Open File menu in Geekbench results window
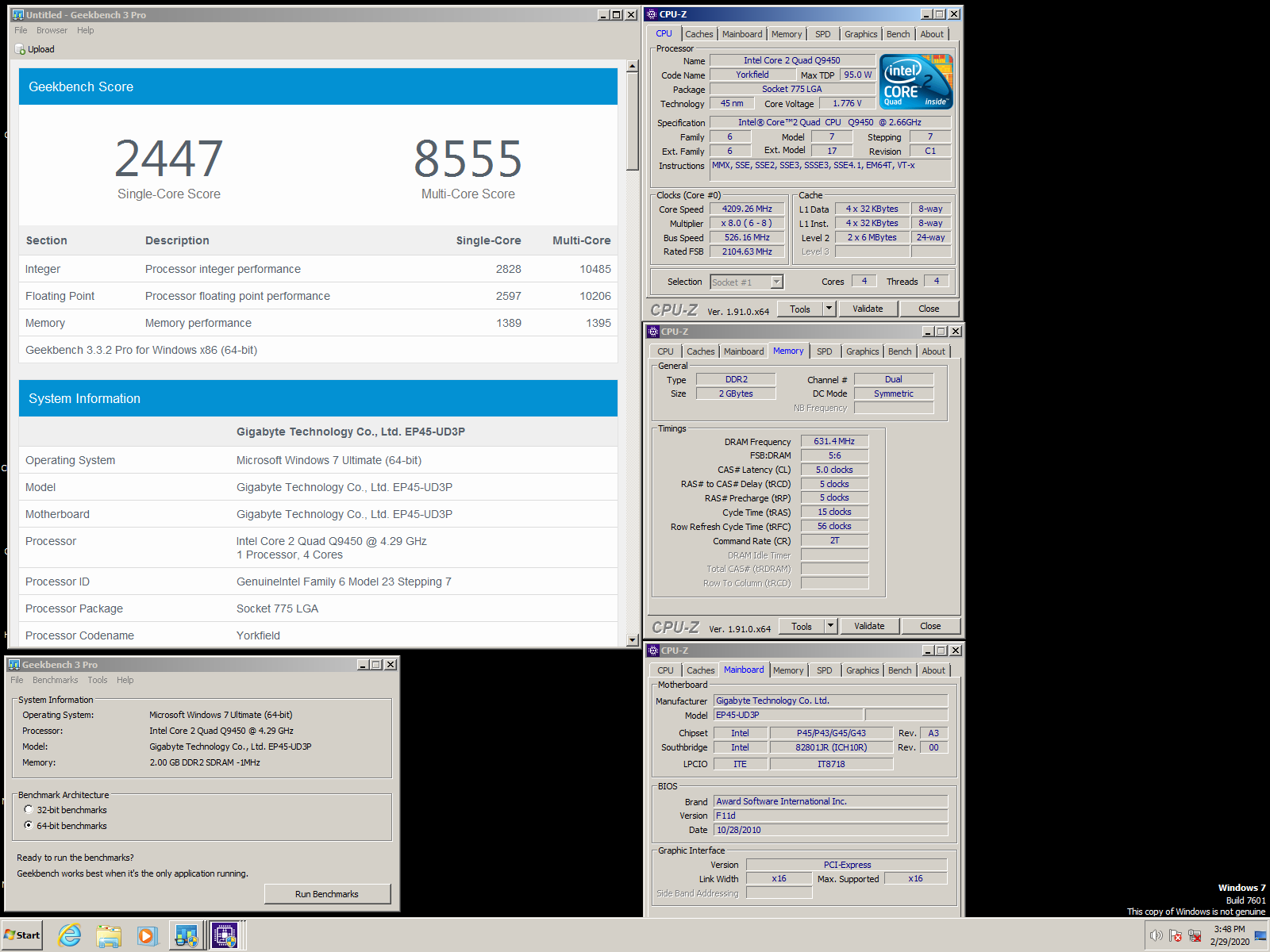The height and width of the screenshot is (952, 1270). (21, 30)
